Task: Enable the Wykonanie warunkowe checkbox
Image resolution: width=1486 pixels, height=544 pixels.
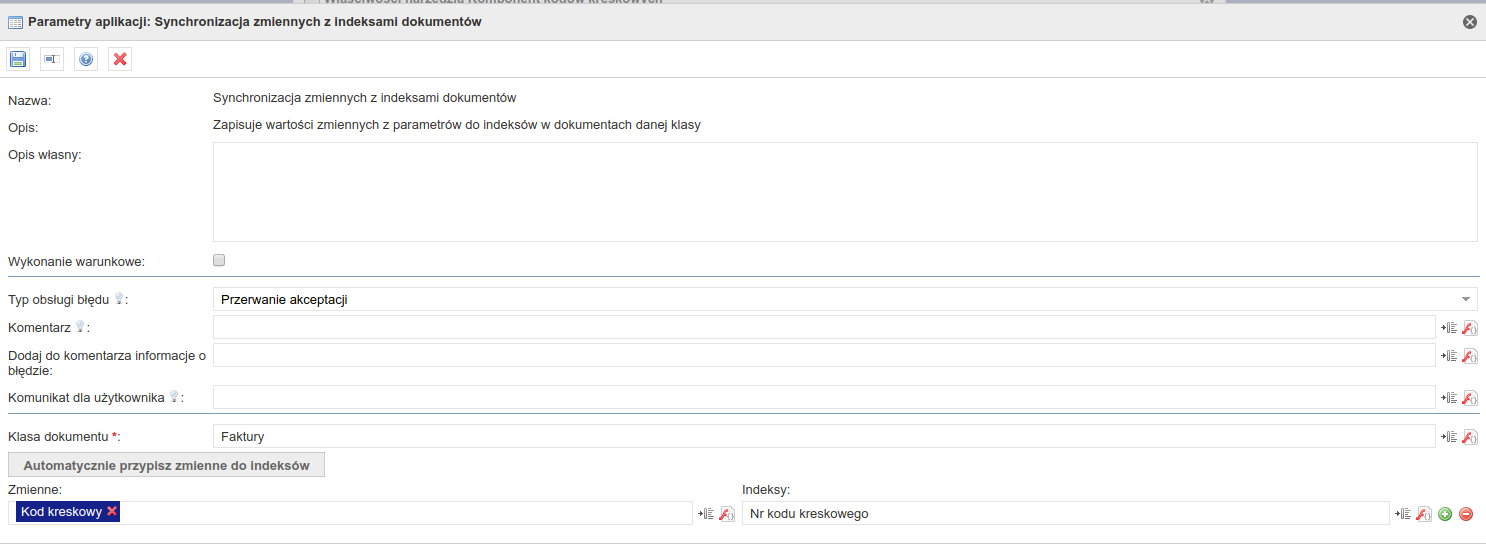Action: 219,260
